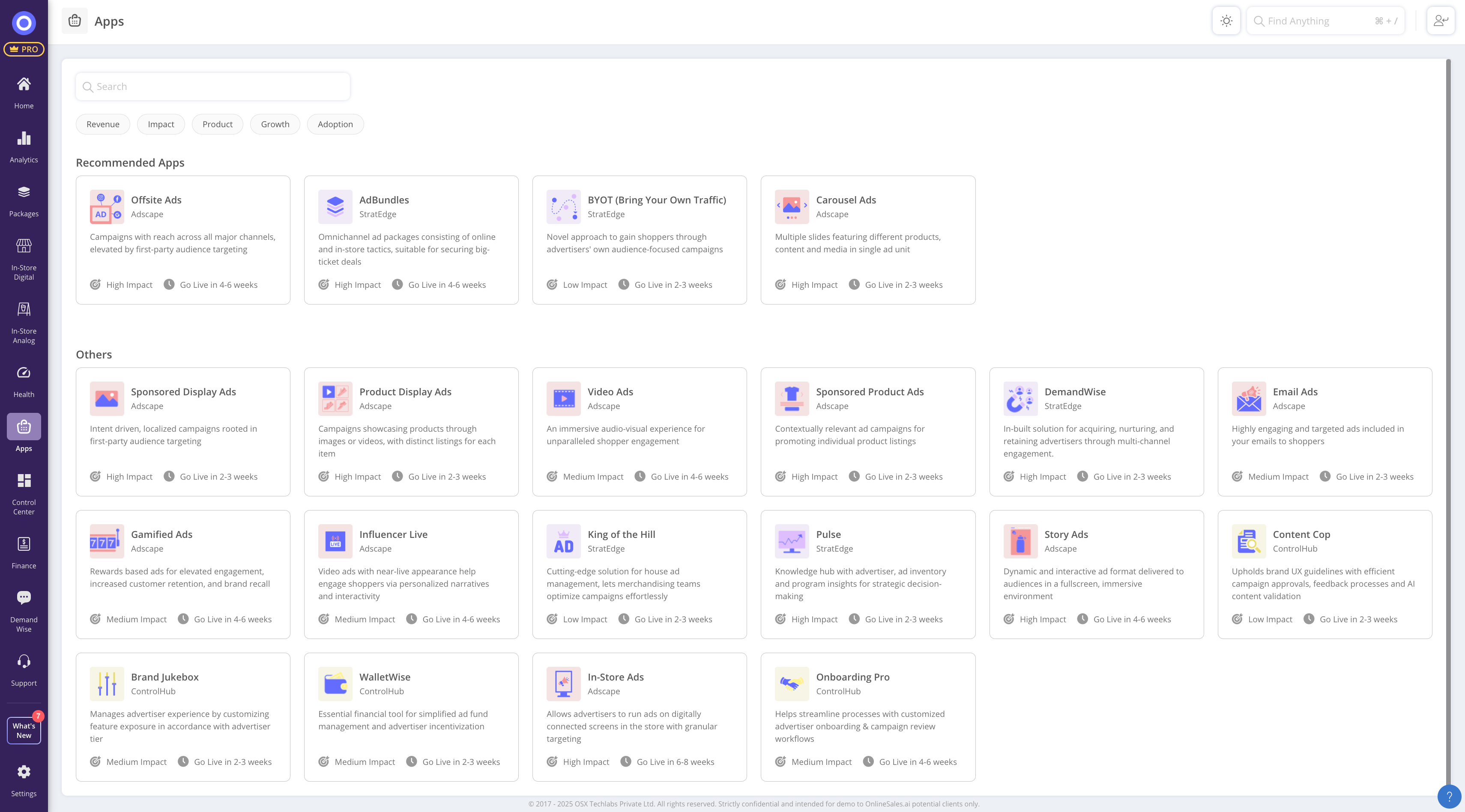Viewport: 1465px width, 812px height.
Task: Toggle the Growth filter chip
Action: coord(275,124)
